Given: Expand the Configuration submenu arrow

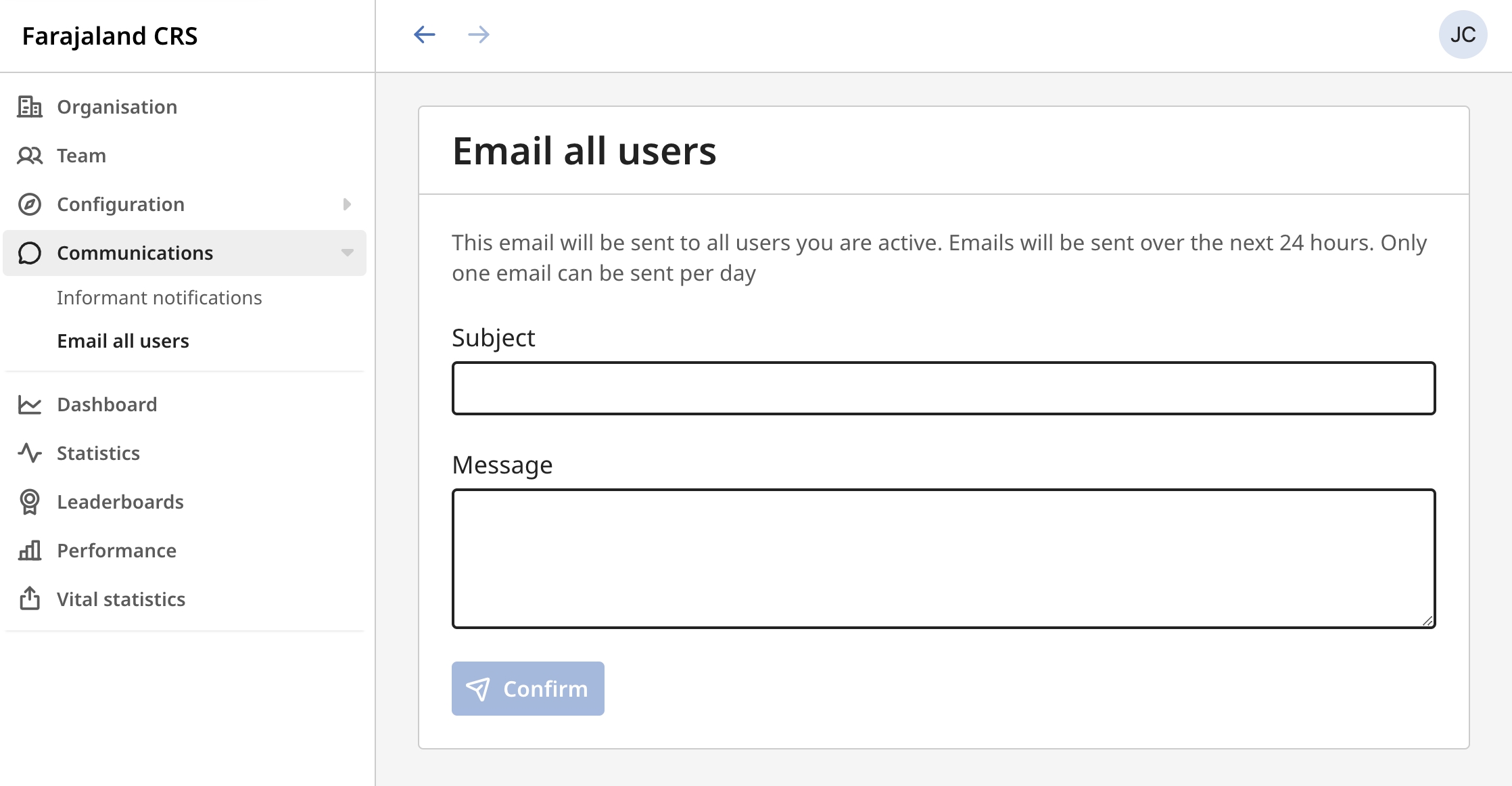Looking at the screenshot, I should coord(347,204).
